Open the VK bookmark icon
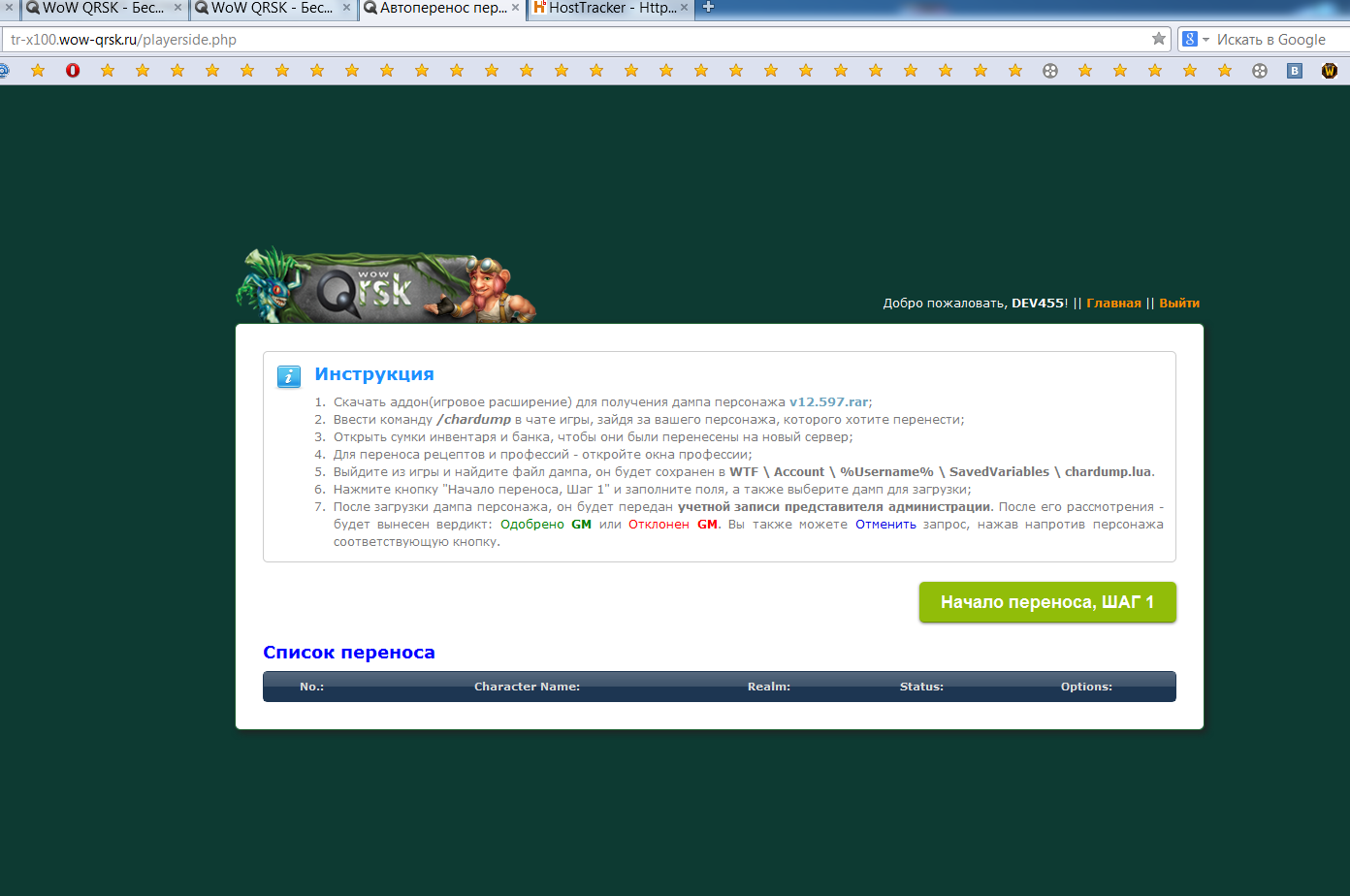1350x896 pixels. 1295,71
